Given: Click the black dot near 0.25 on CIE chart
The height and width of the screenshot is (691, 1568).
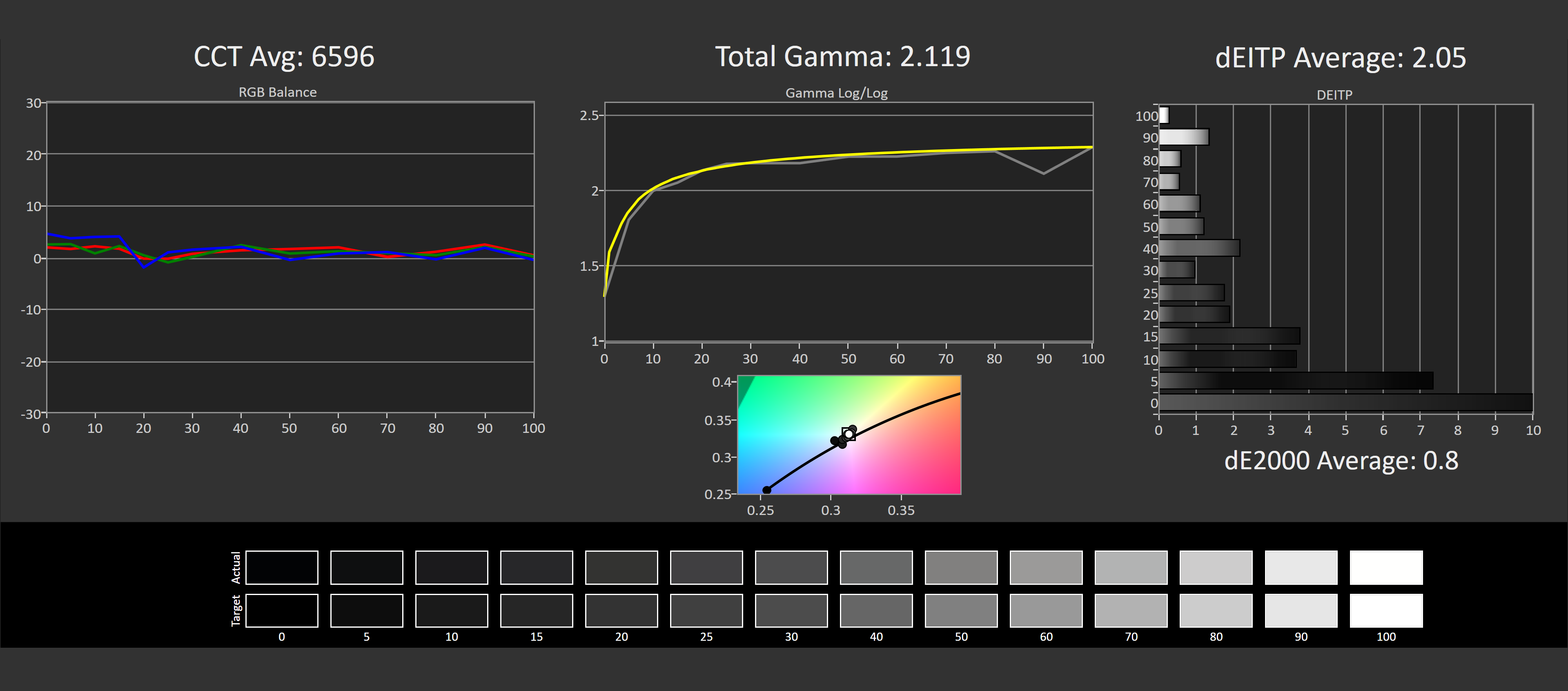Looking at the screenshot, I should (767, 490).
